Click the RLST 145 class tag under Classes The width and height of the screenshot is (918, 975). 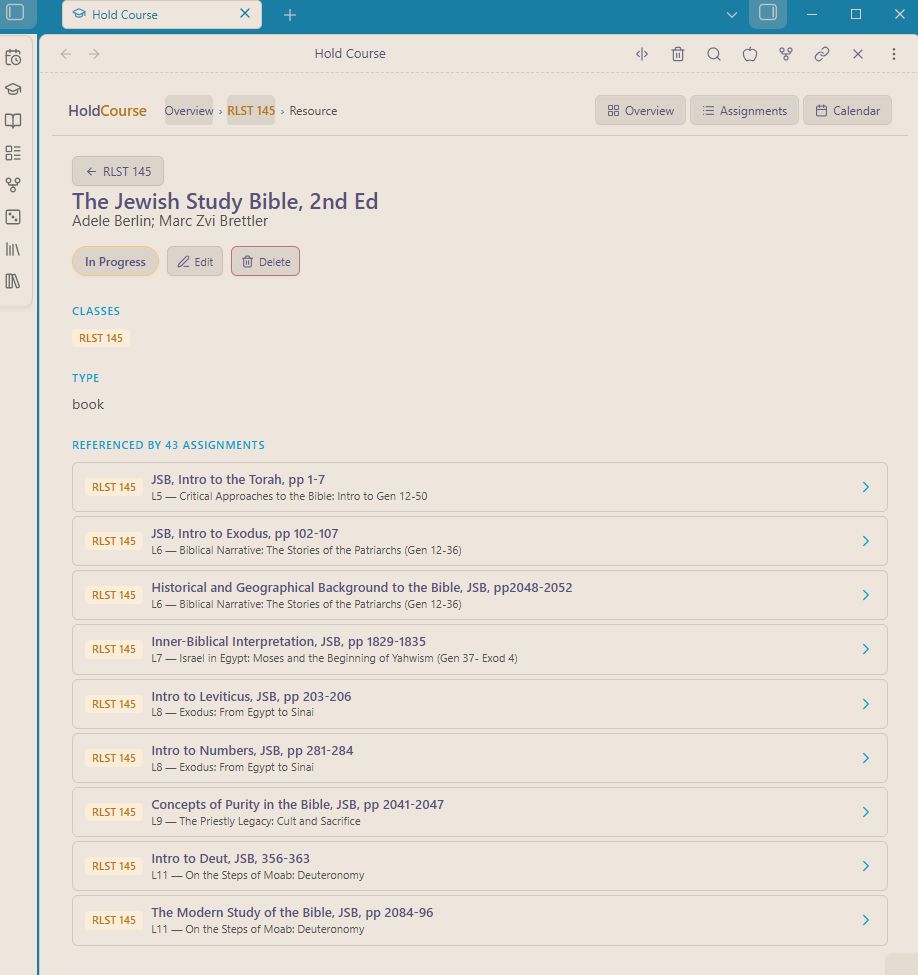pos(101,338)
